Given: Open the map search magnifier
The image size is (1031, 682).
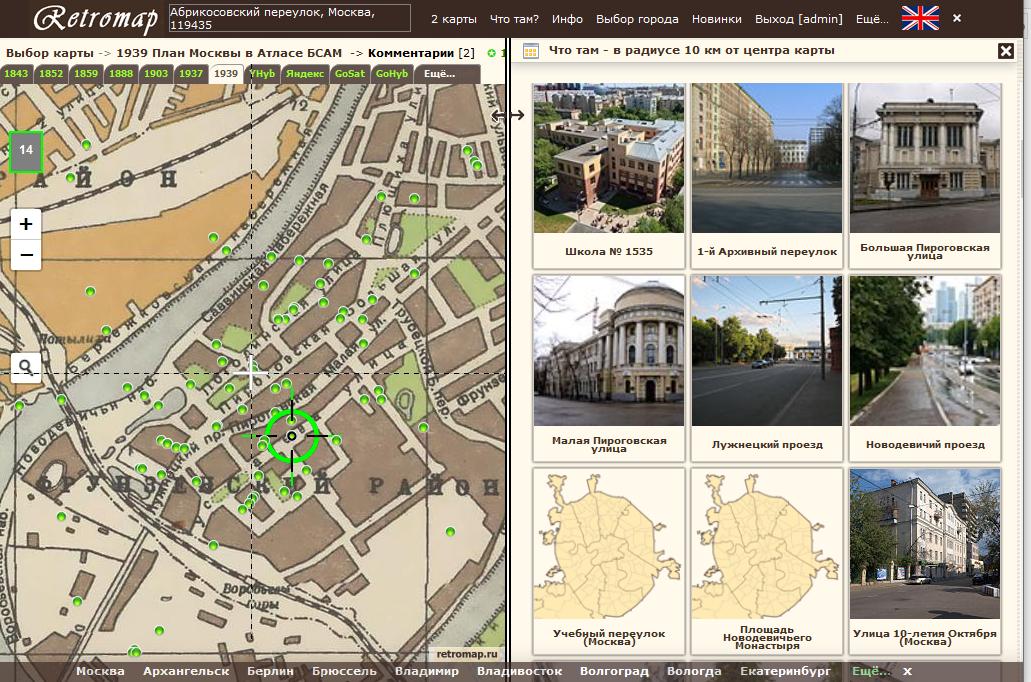Looking at the screenshot, I should [x=26, y=368].
